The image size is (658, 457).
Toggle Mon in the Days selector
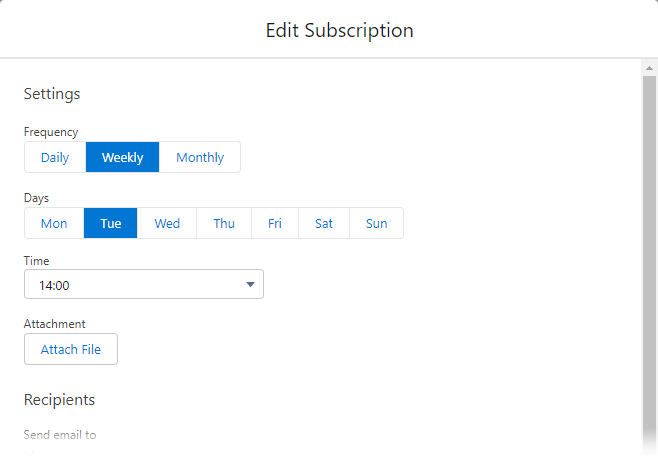[54, 223]
